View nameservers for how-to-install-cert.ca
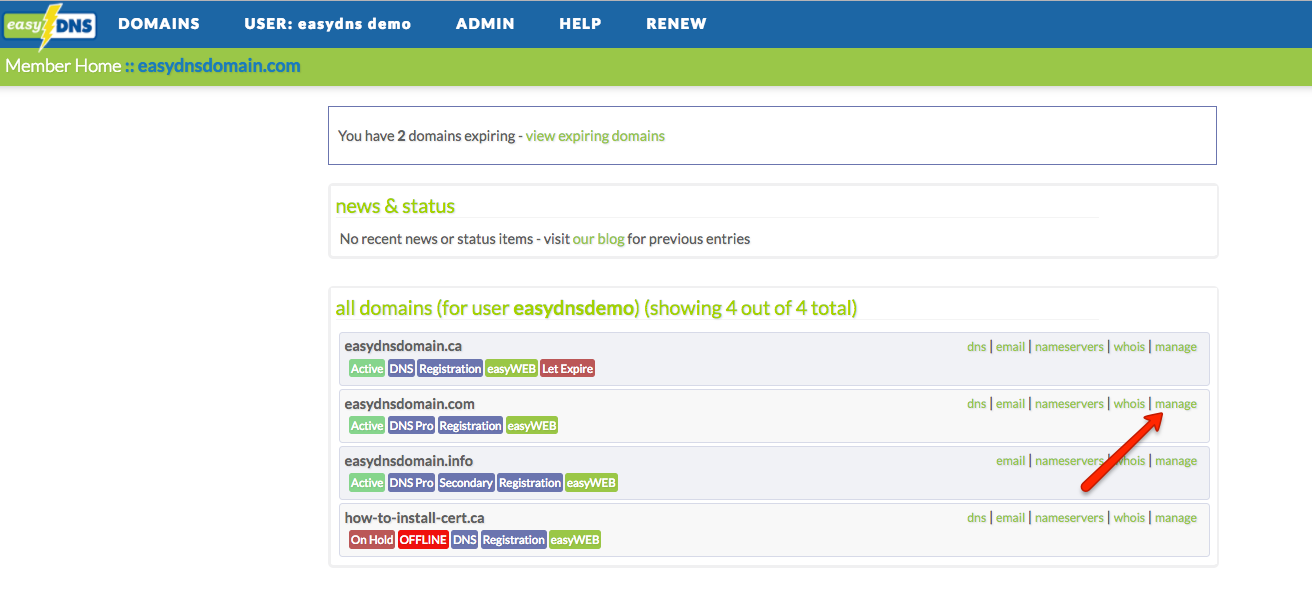Screen dimensions: 1312x591 (1069, 518)
